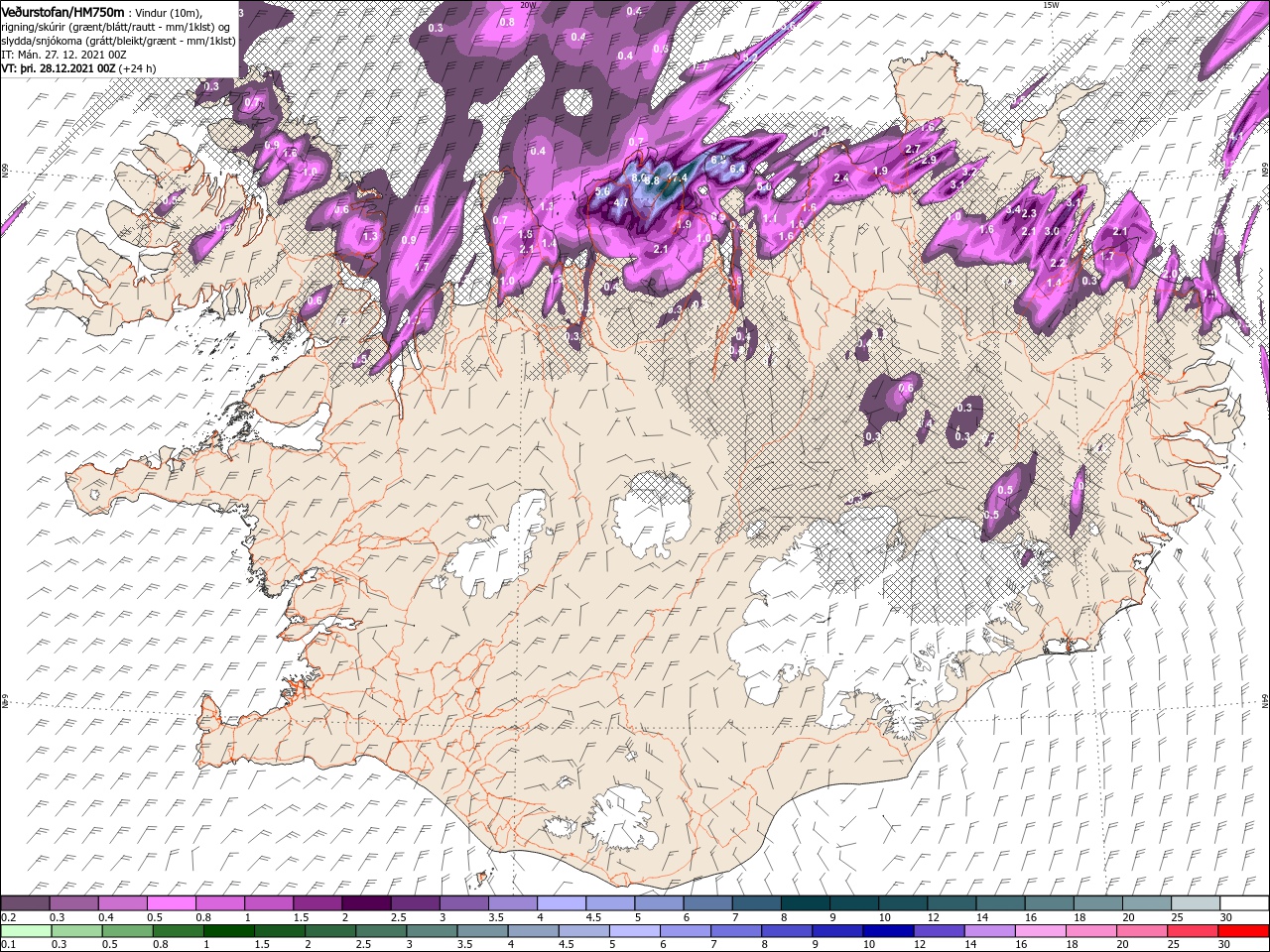
Task: Pick the slate blue snow swatch between 6 and 7
Action: coord(706,903)
